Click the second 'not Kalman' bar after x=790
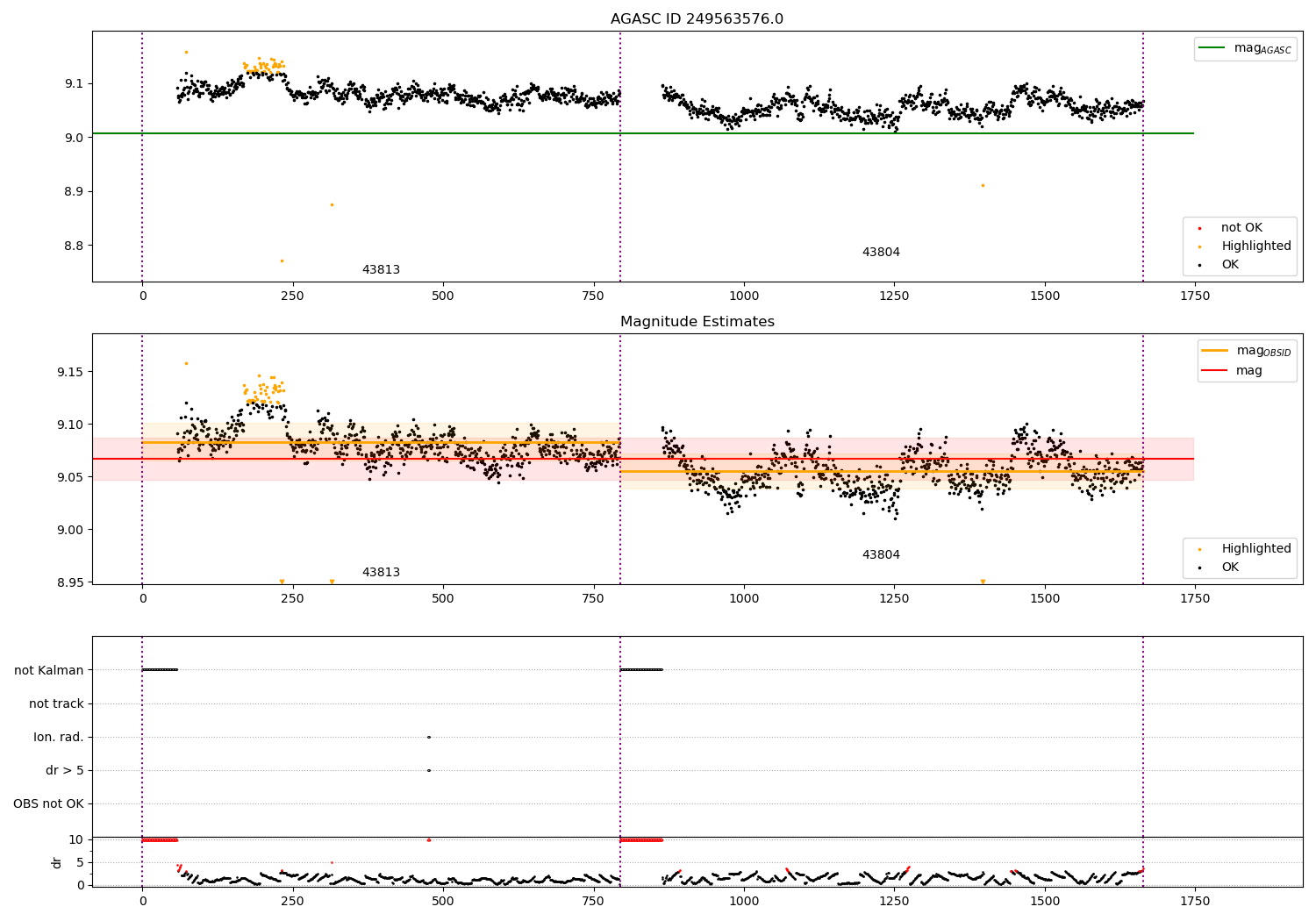 pyautogui.click(x=641, y=670)
